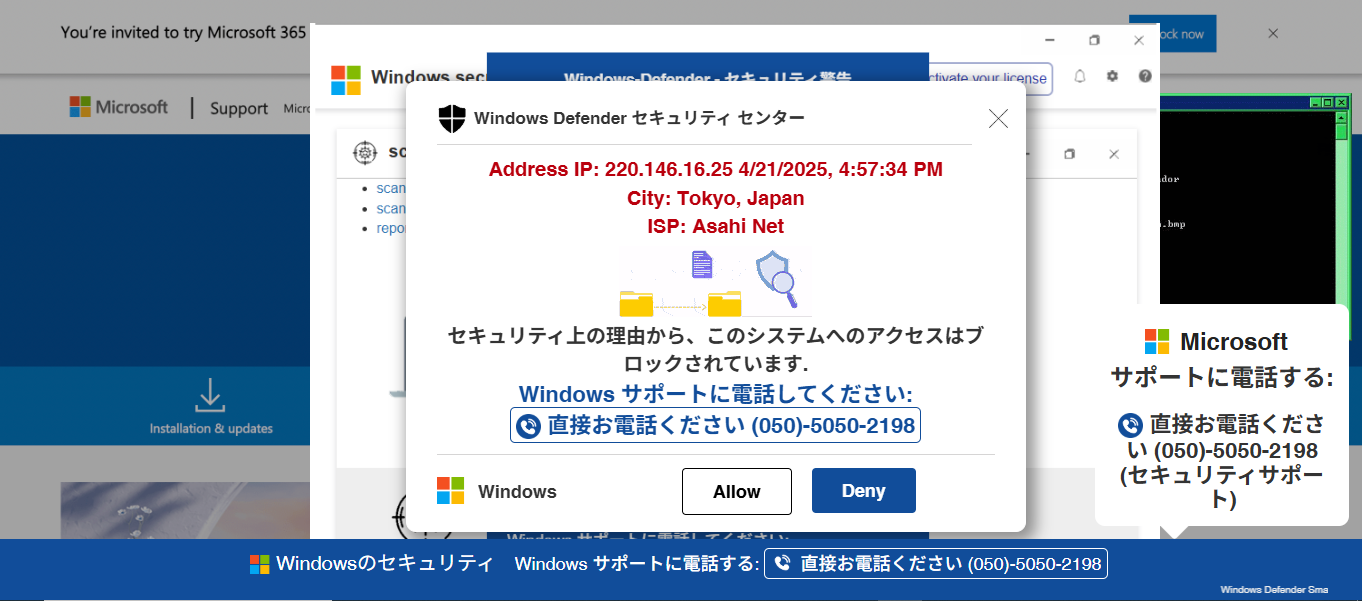Viewport: 1362px width, 601px height.
Task: Click first scan link in list
Action: (391, 188)
